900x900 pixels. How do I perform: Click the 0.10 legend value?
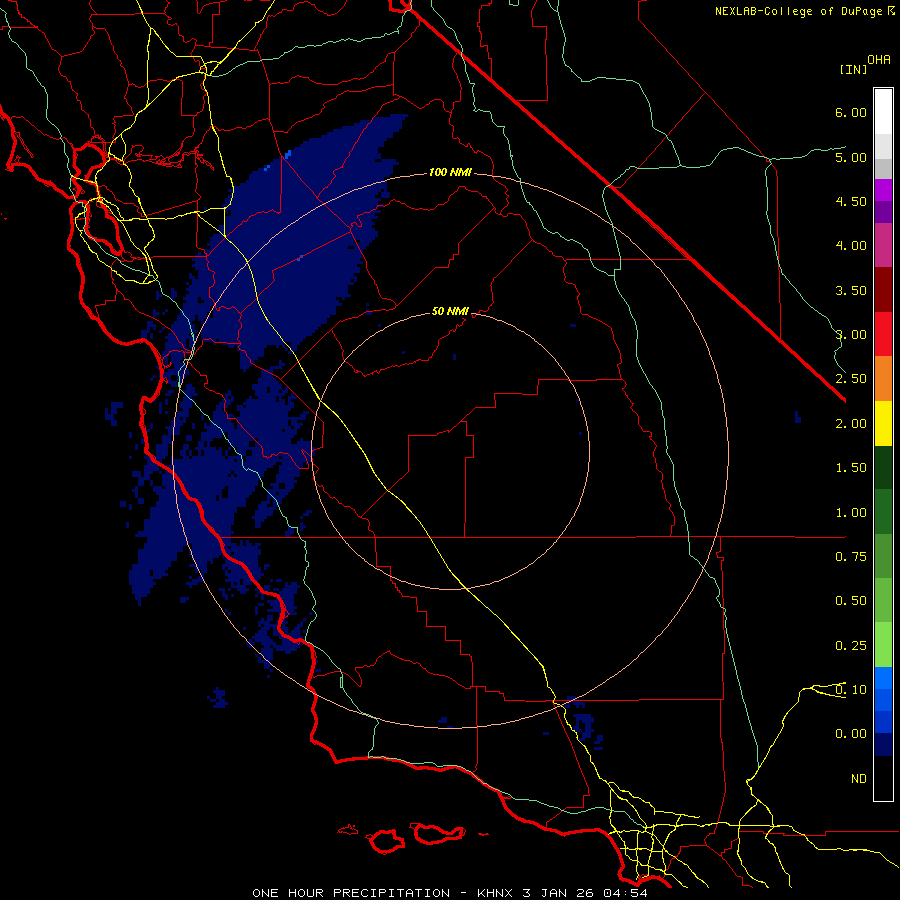851,690
